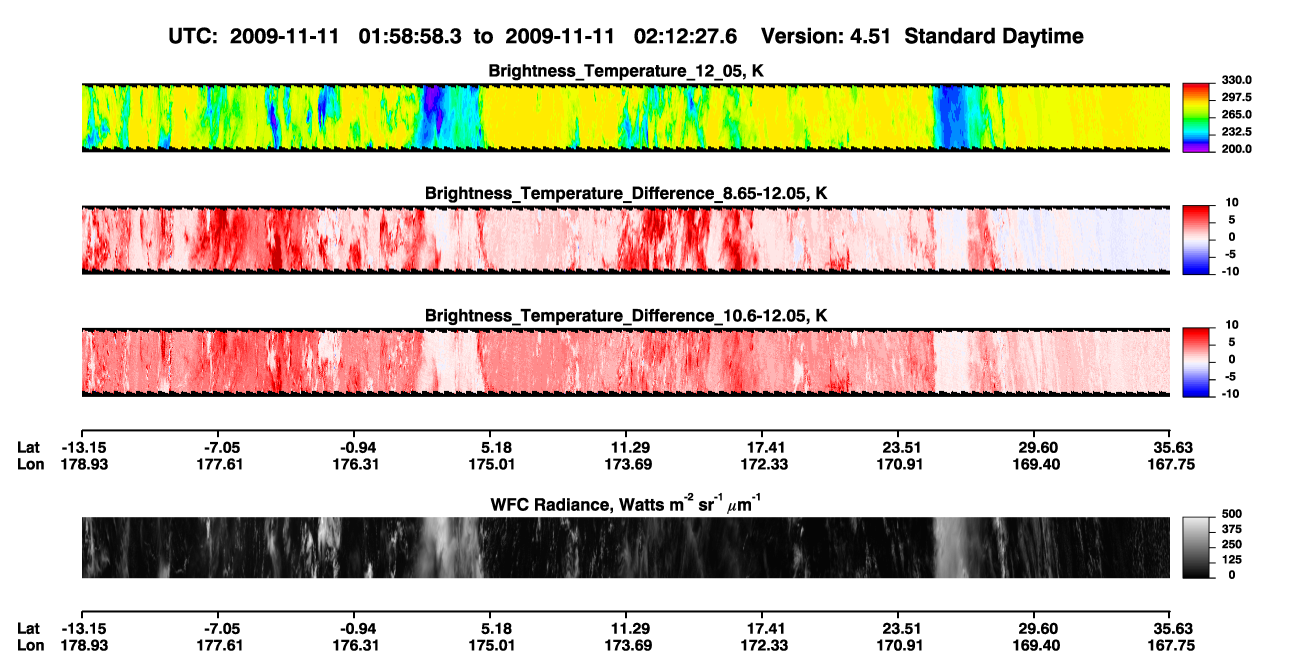Click the Version: 4.51 Standard Daytime text
This screenshot has height=667, width=1300.
click(922, 36)
